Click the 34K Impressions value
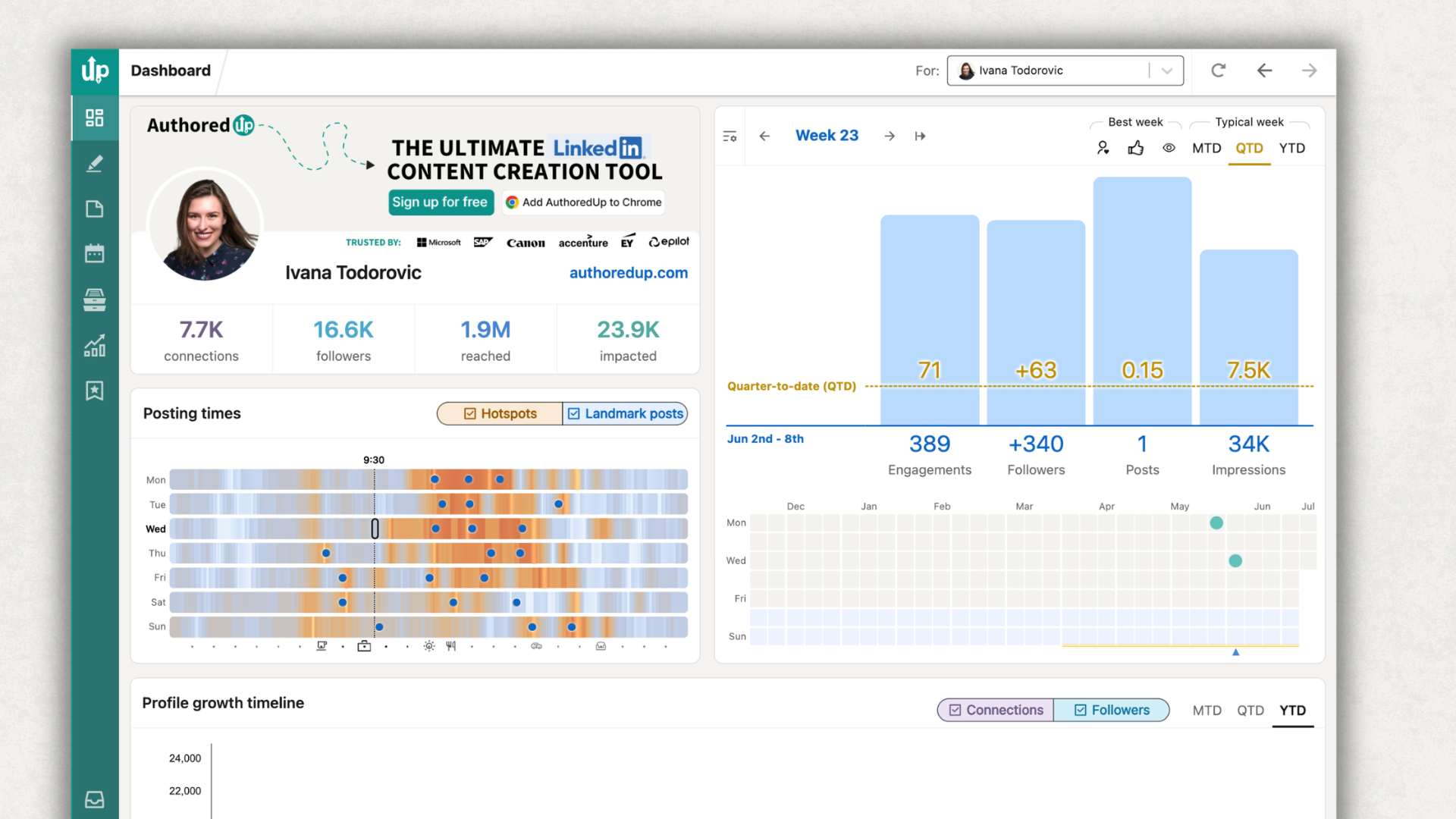This screenshot has height=819, width=1456. pos(1249,444)
